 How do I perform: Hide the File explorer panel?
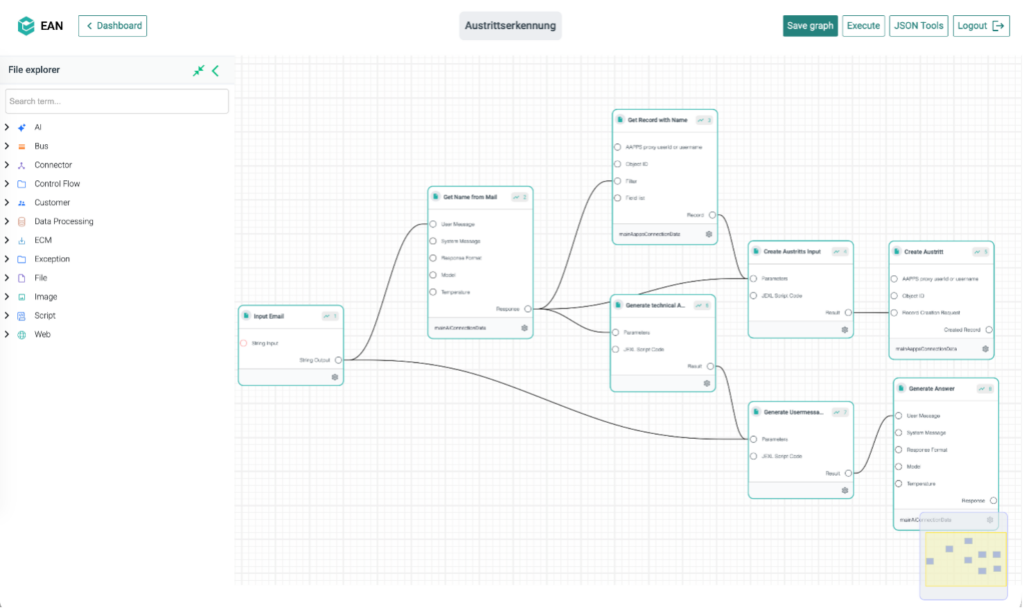coord(216,70)
